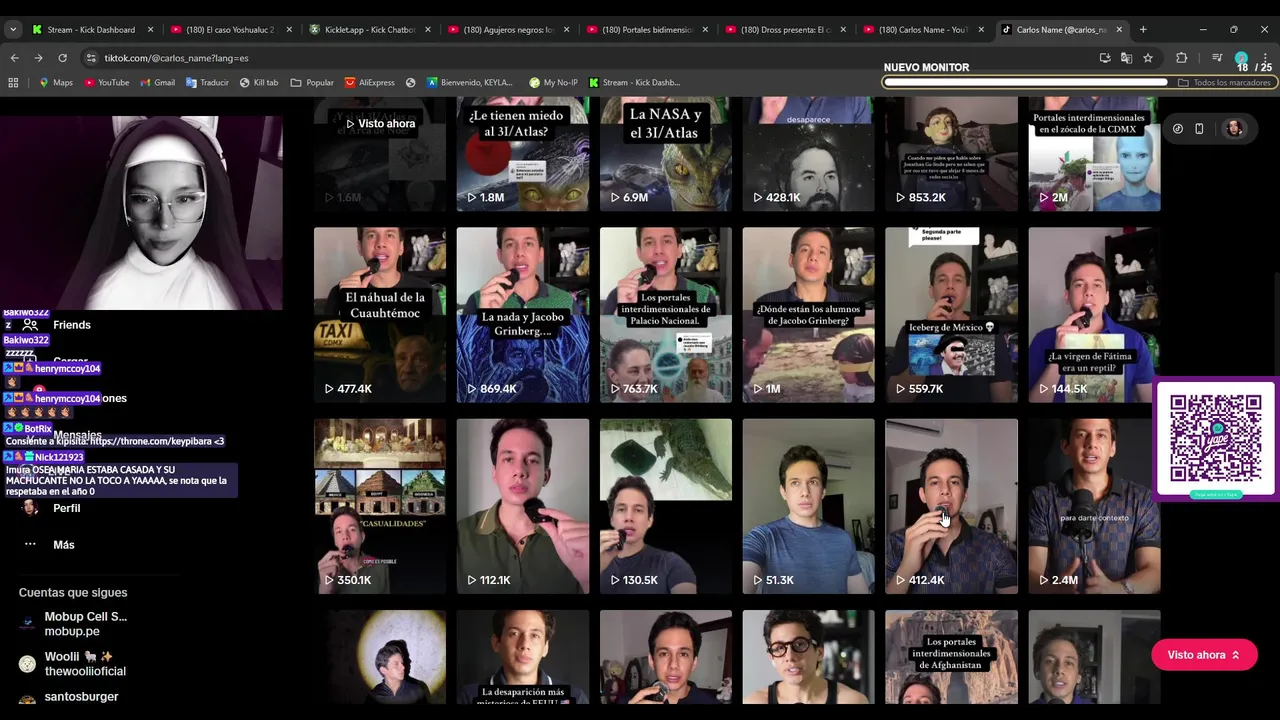Close the Carlos Name TikTok tab

click(1119, 29)
